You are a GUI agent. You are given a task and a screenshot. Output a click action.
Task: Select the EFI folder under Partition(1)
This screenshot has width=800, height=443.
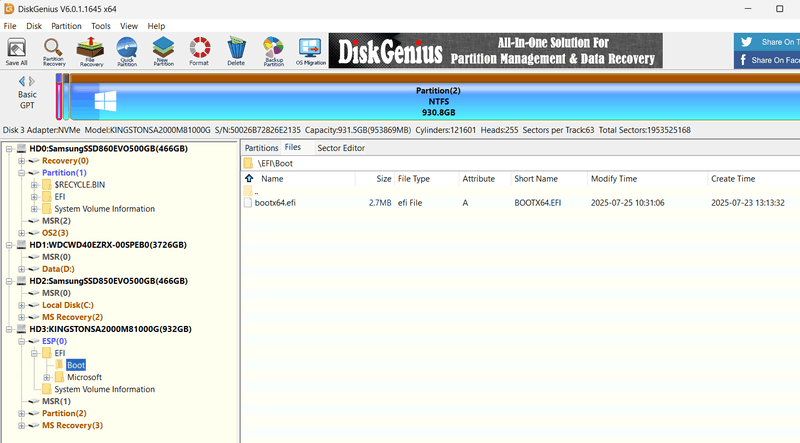(60, 196)
